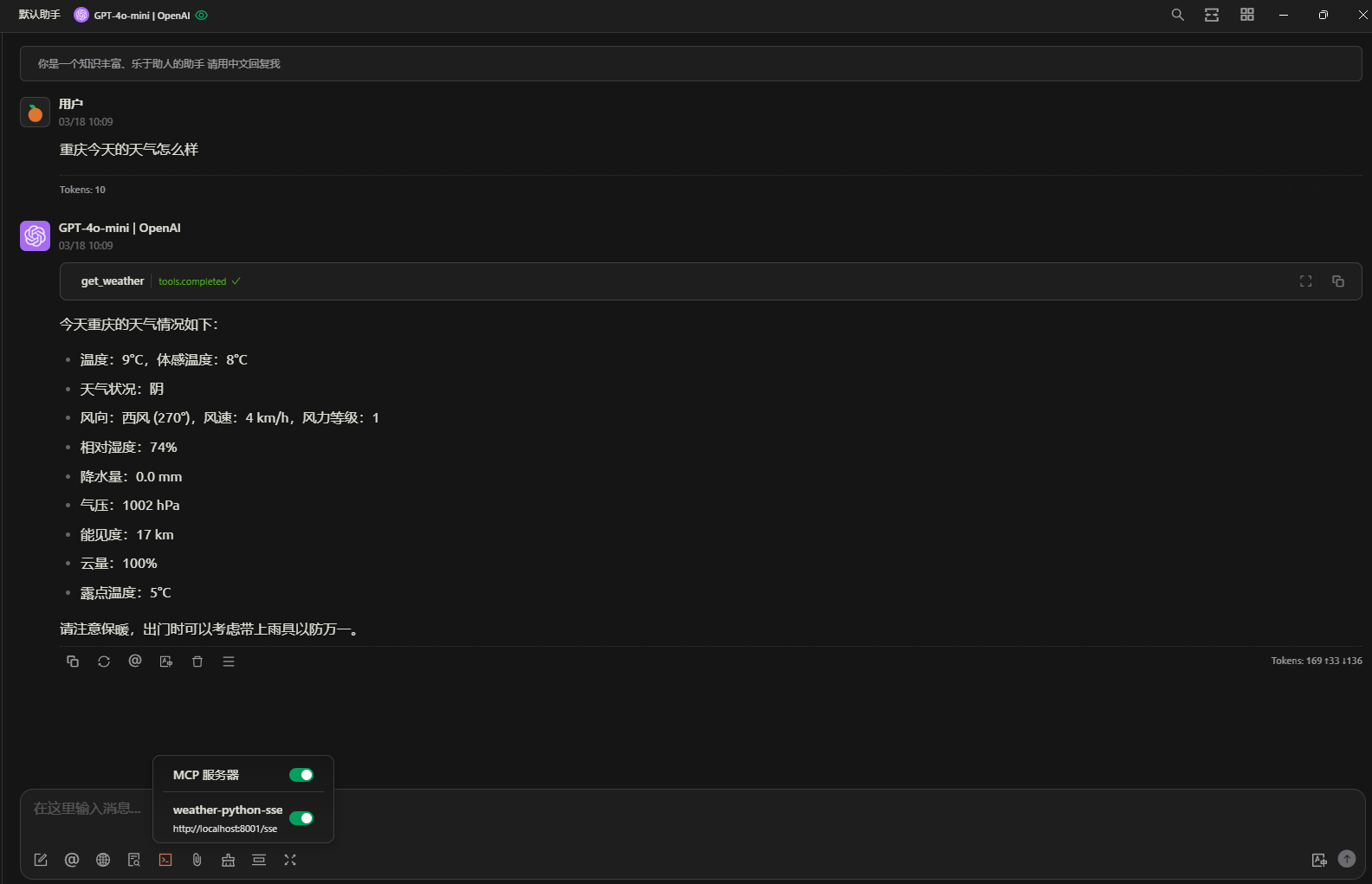Click the green eye icon beside model name
Screen dimensions: 1372x884
(202, 16)
